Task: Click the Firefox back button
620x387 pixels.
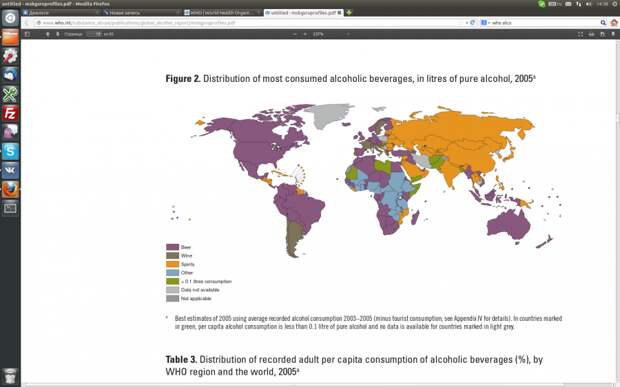Action: (27, 23)
